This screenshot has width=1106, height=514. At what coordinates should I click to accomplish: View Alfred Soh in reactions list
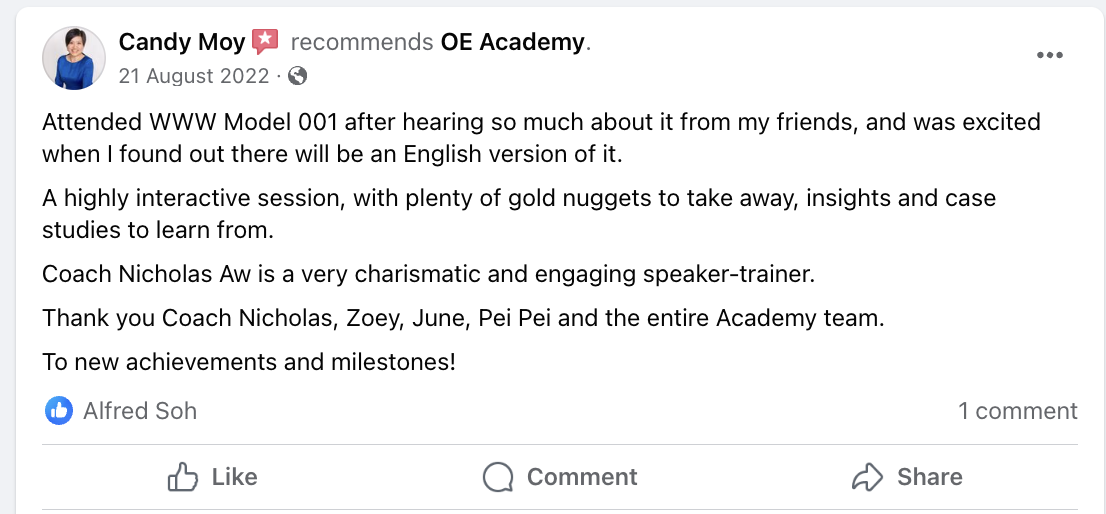[140, 410]
